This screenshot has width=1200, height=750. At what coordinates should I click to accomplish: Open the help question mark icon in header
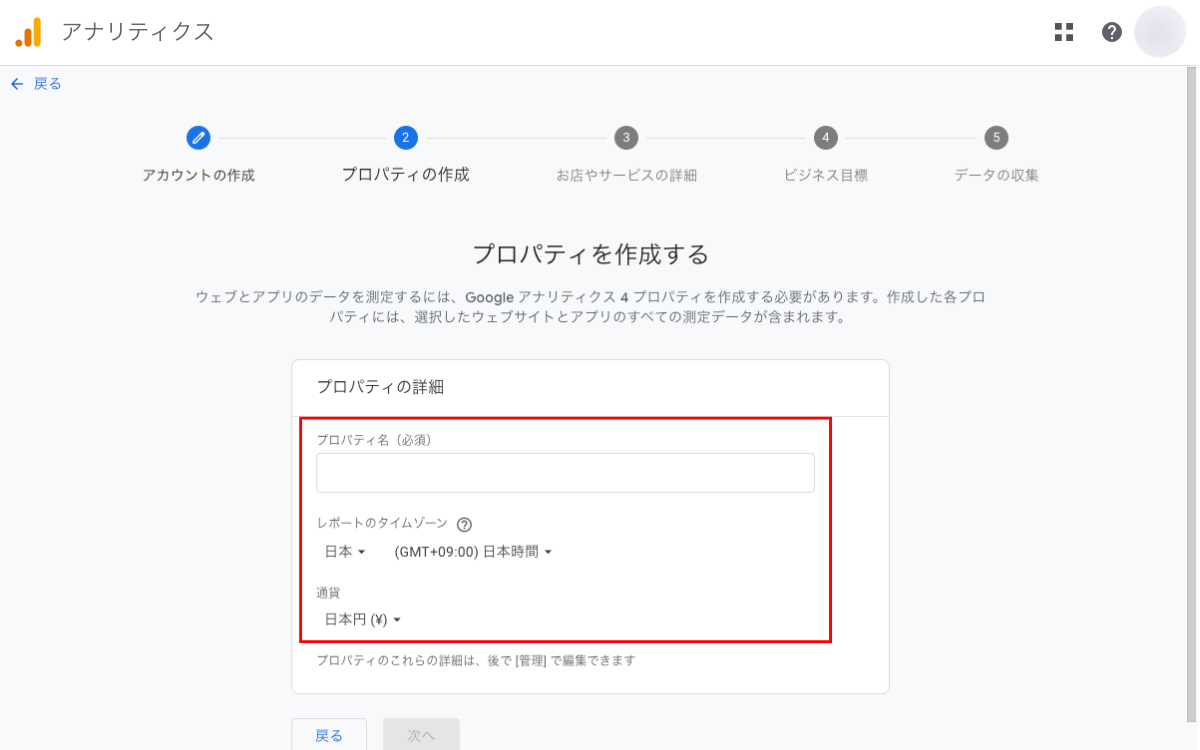coord(1111,32)
